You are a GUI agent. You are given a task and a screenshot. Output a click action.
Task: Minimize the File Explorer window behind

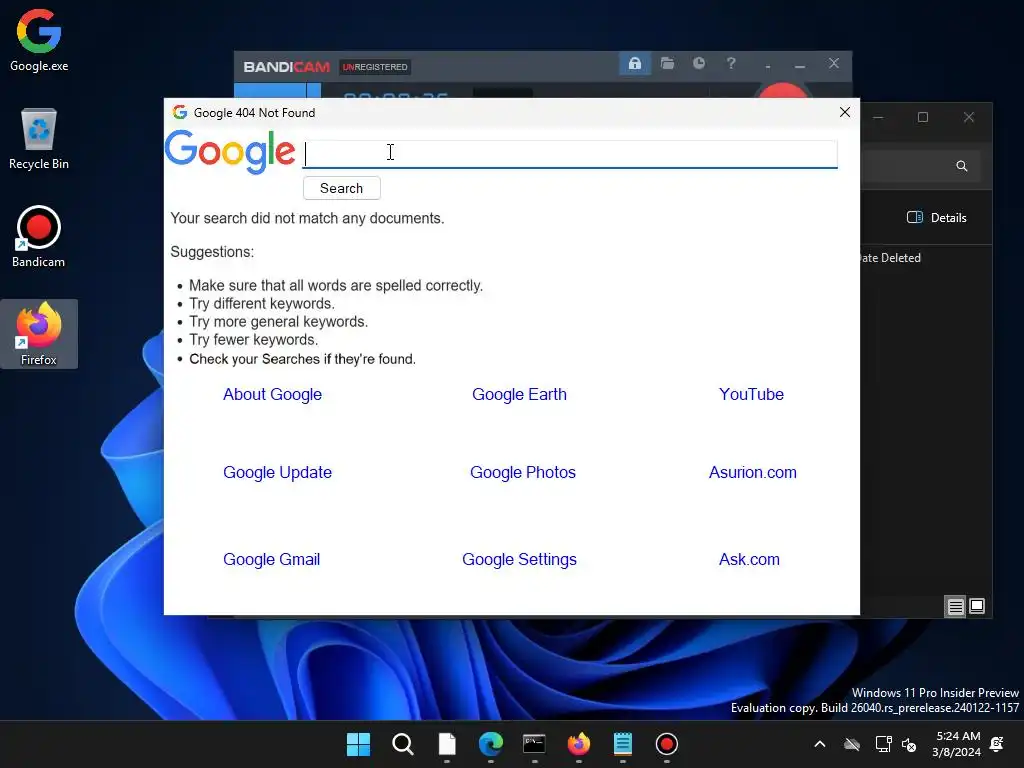878,118
